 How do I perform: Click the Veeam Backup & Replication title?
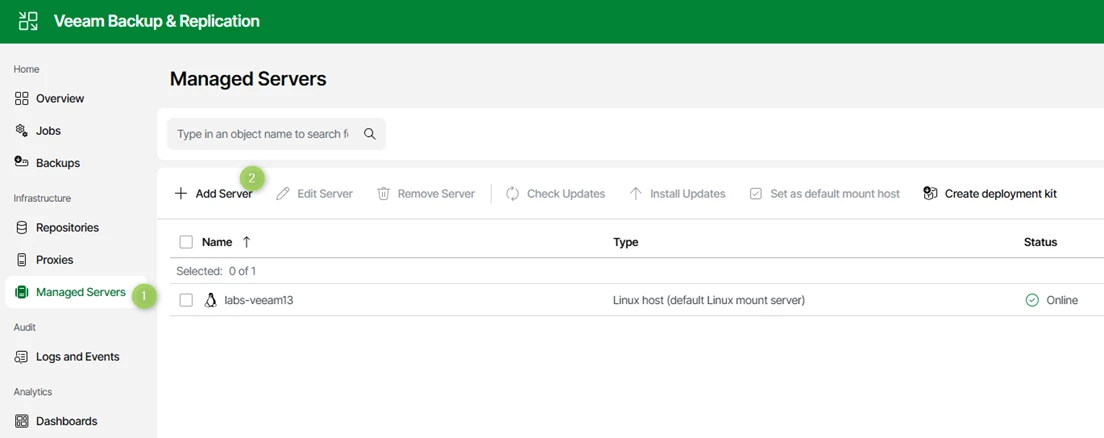tap(156, 21)
